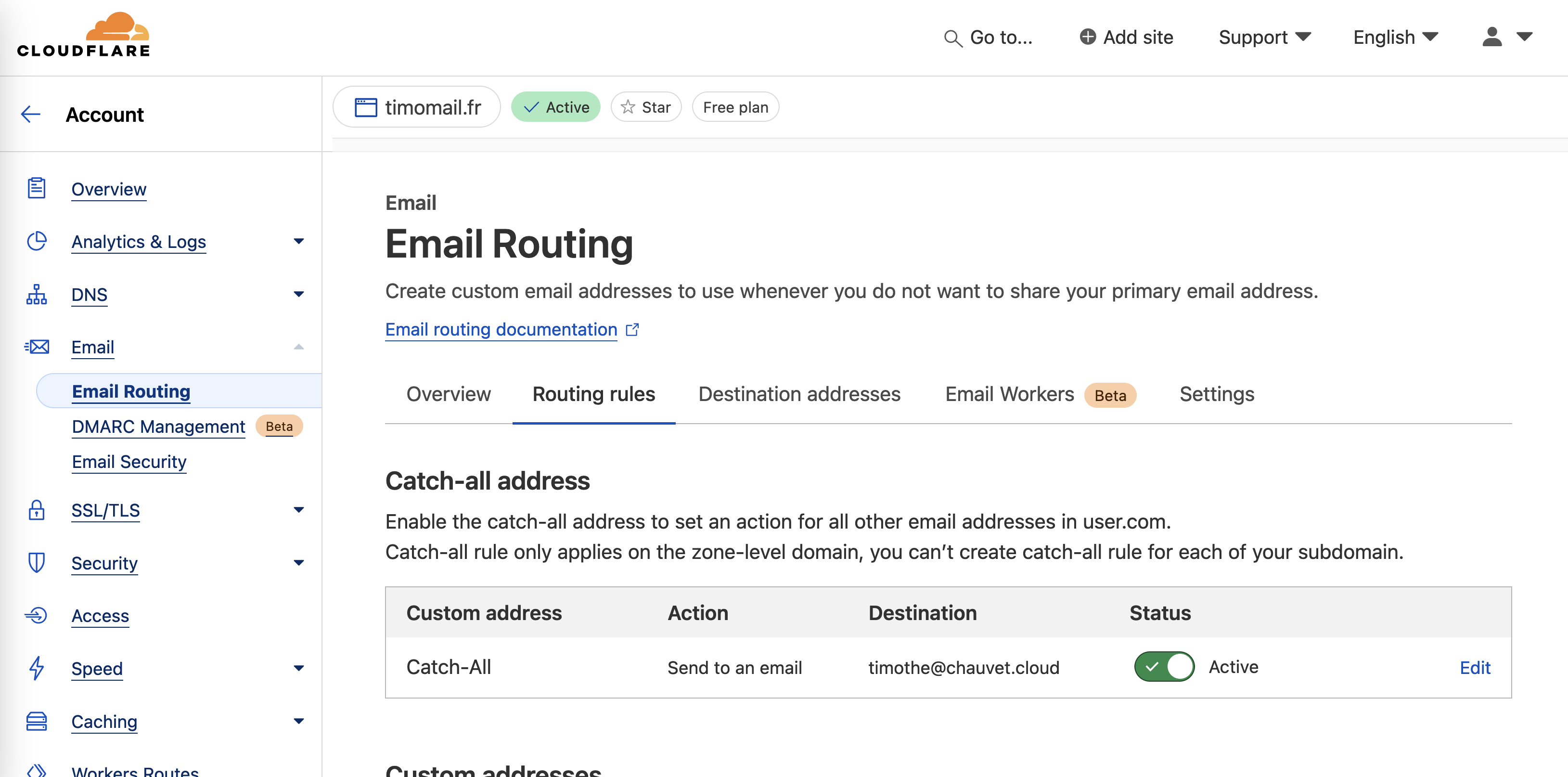
Task: Expand the Security sidebar section
Action: [x=298, y=562]
